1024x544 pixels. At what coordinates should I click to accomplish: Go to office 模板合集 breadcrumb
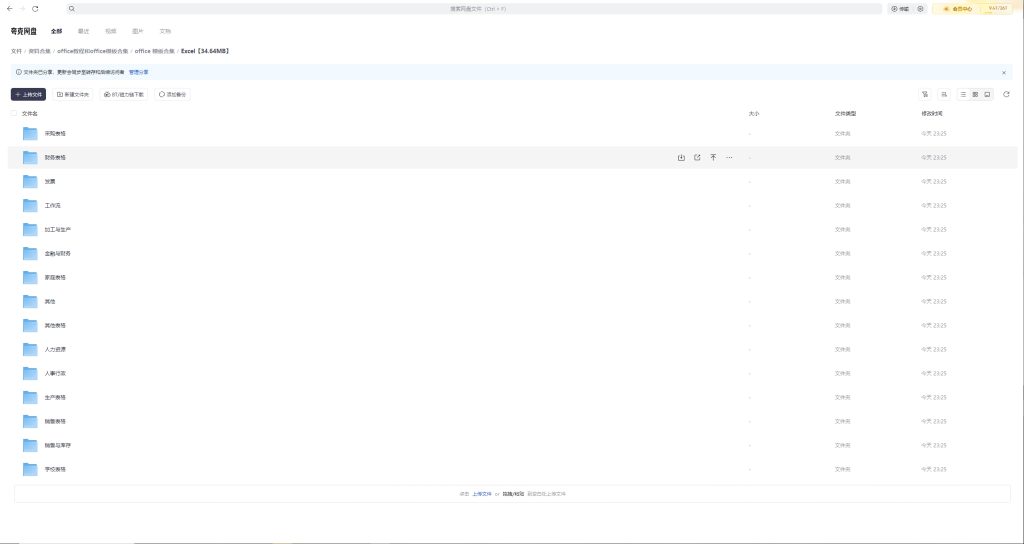click(x=155, y=51)
